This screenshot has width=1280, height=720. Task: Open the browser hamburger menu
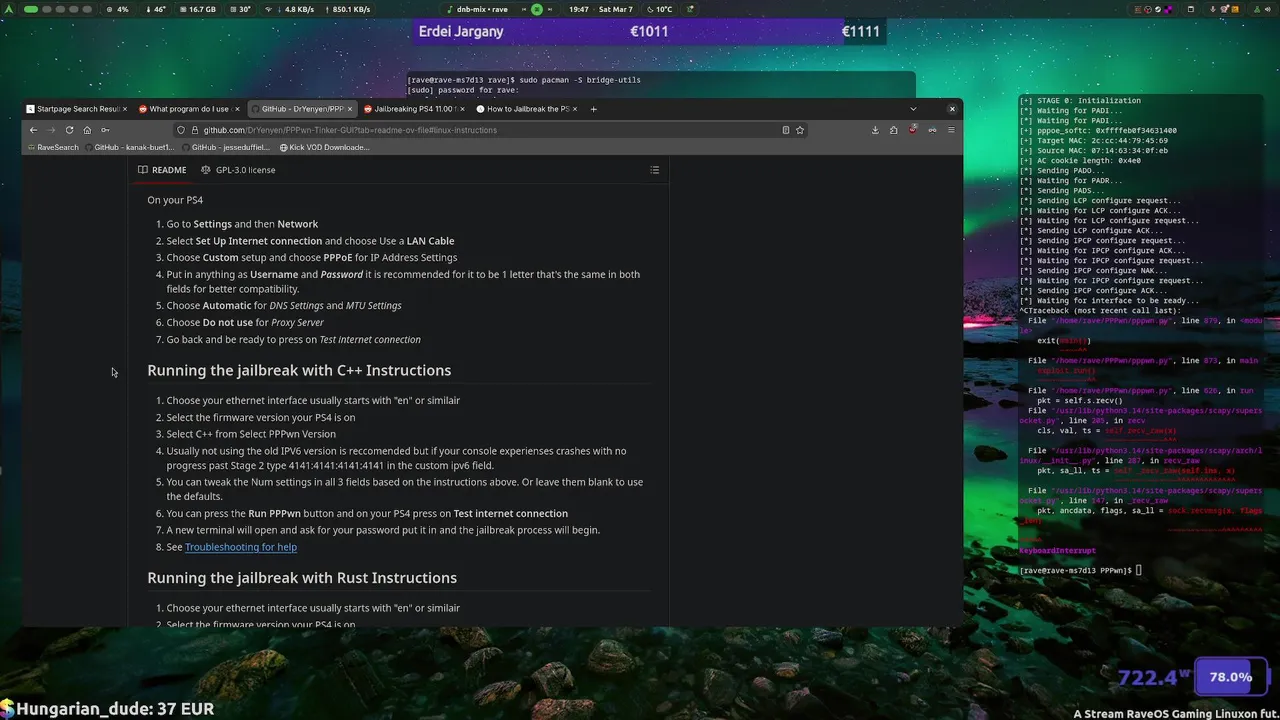951,130
